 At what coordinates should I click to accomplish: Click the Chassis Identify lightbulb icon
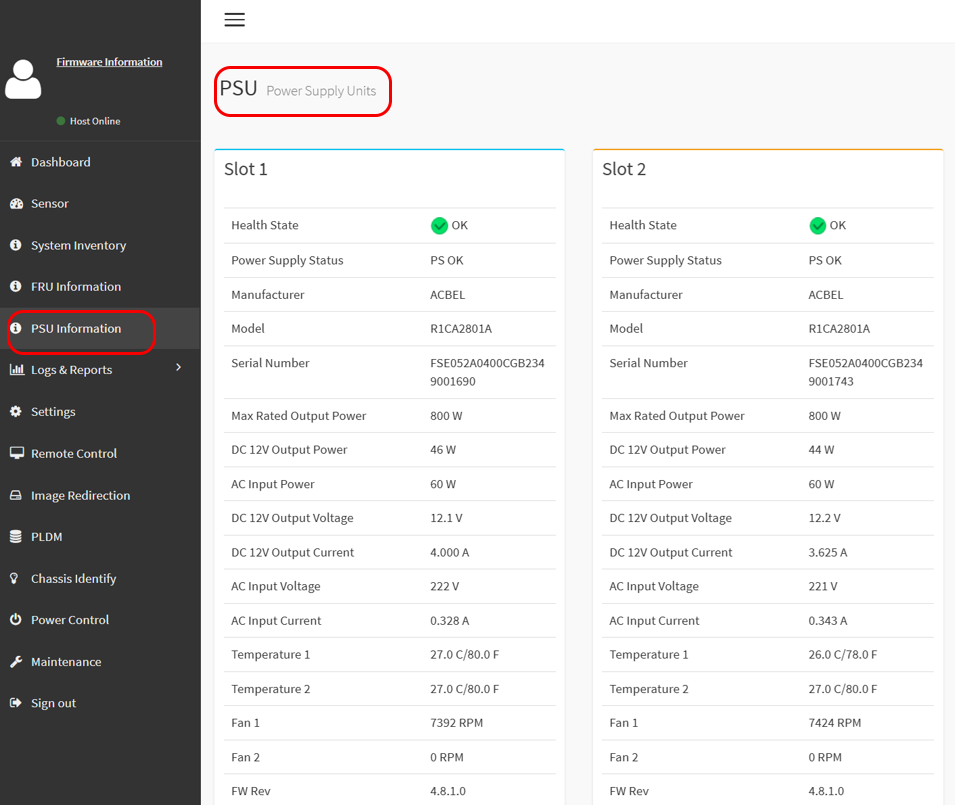[14, 578]
